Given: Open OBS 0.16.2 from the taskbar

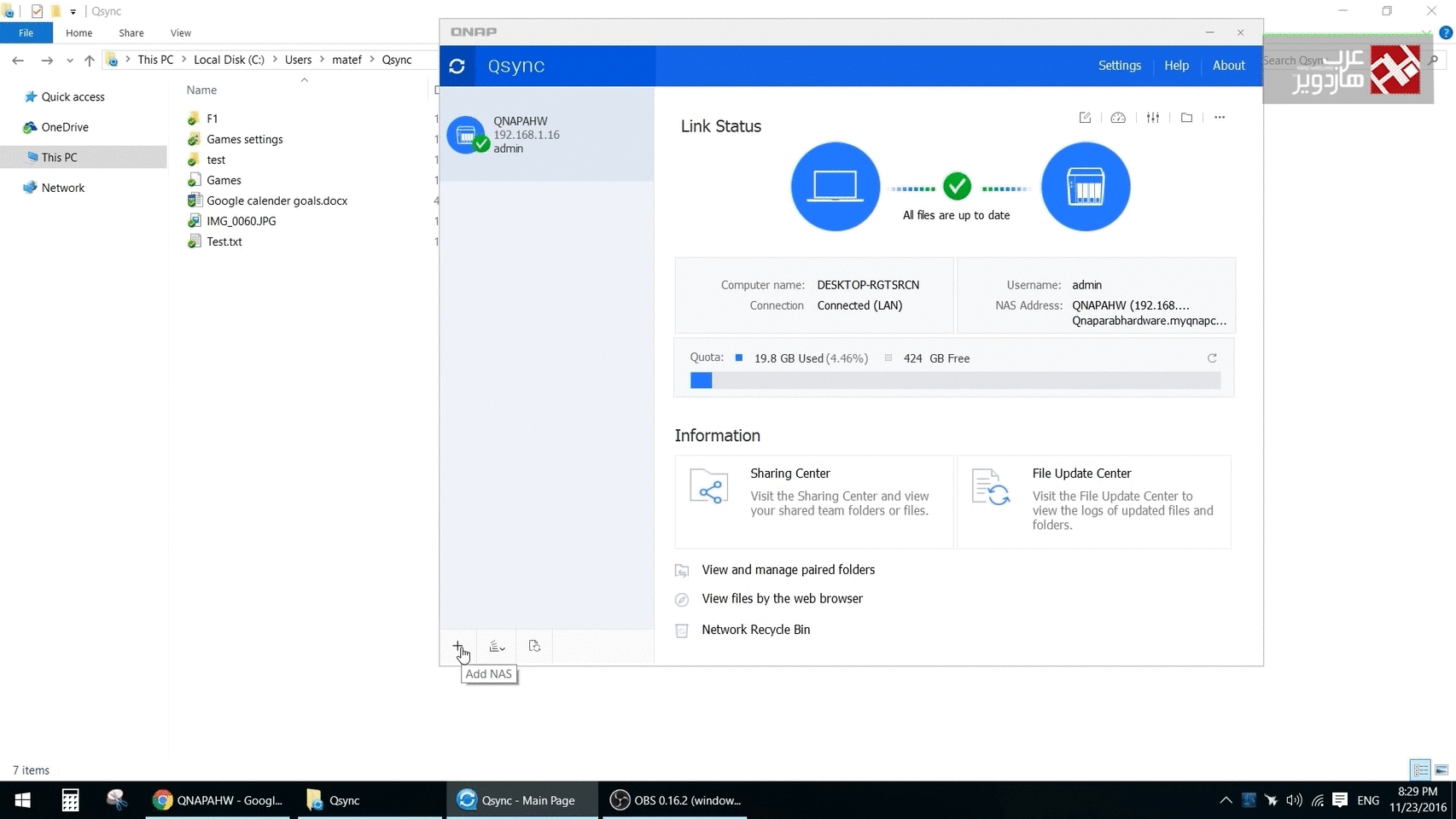Looking at the screenshot, I should [x=675, y=800].
